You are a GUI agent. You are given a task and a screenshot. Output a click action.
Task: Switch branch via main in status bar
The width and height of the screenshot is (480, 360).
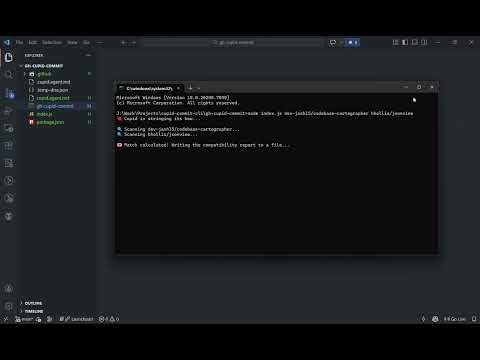click(x=24, y=319)
